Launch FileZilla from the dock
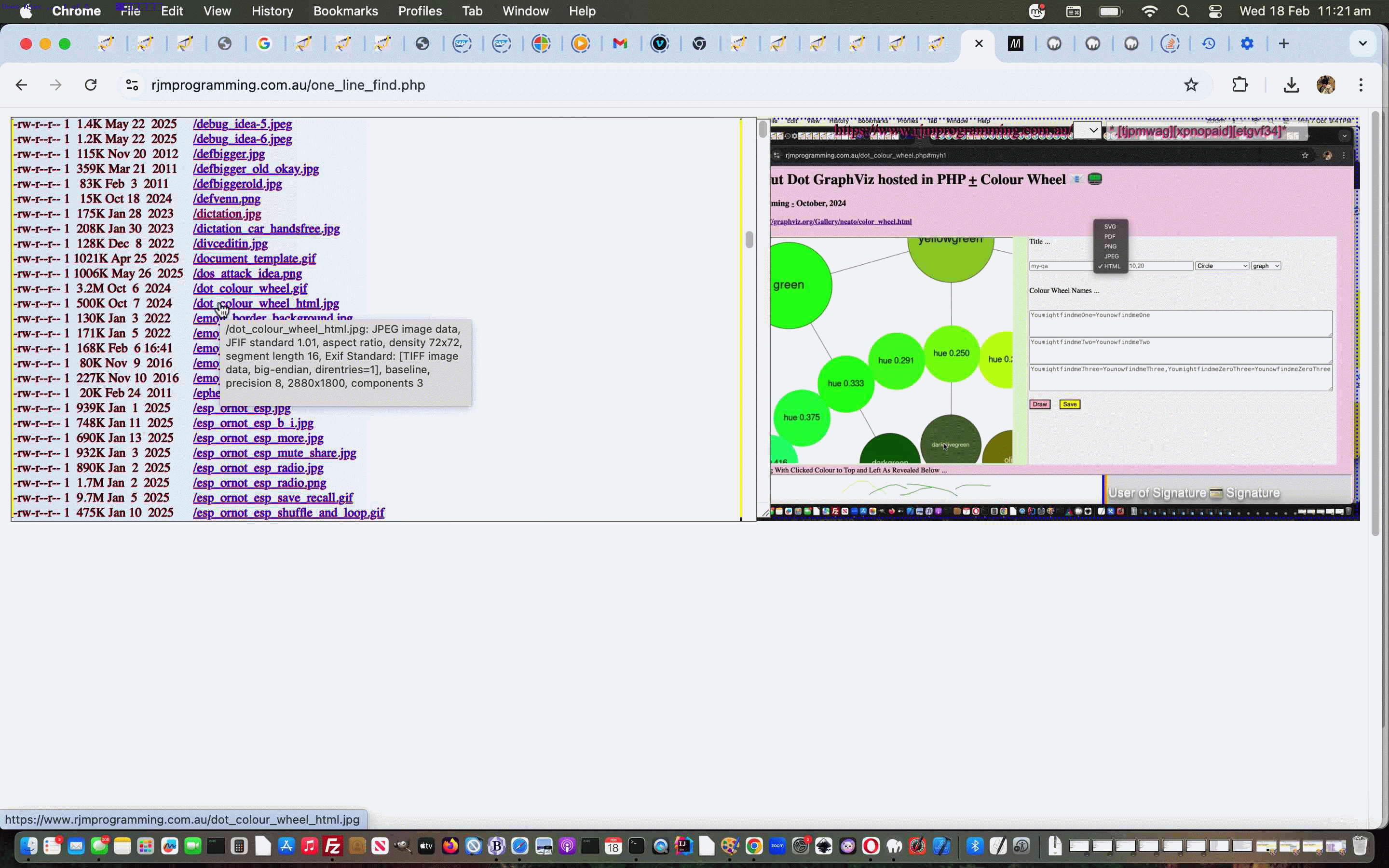 333,846
